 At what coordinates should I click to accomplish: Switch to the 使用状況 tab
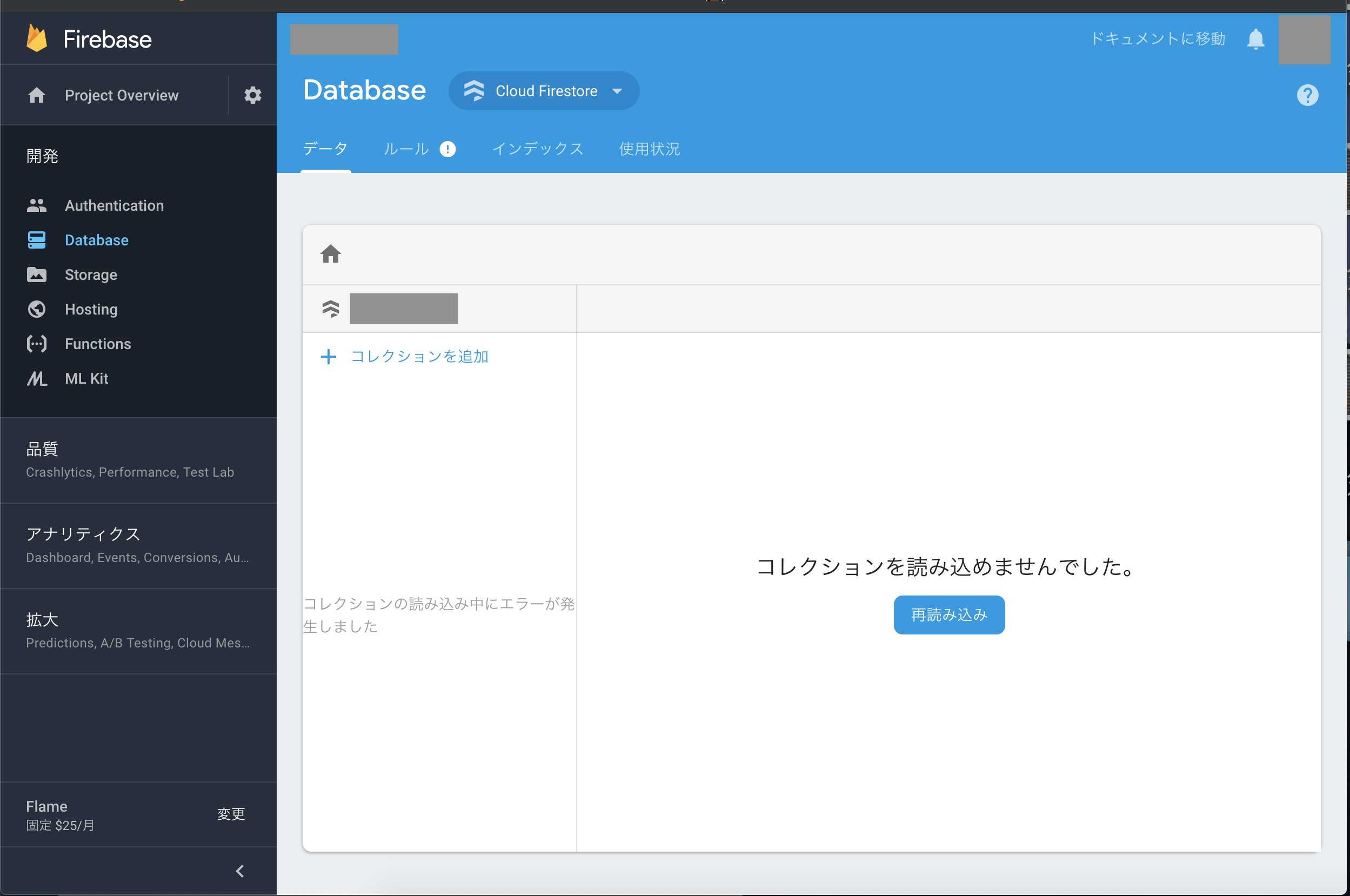[650, 149]
